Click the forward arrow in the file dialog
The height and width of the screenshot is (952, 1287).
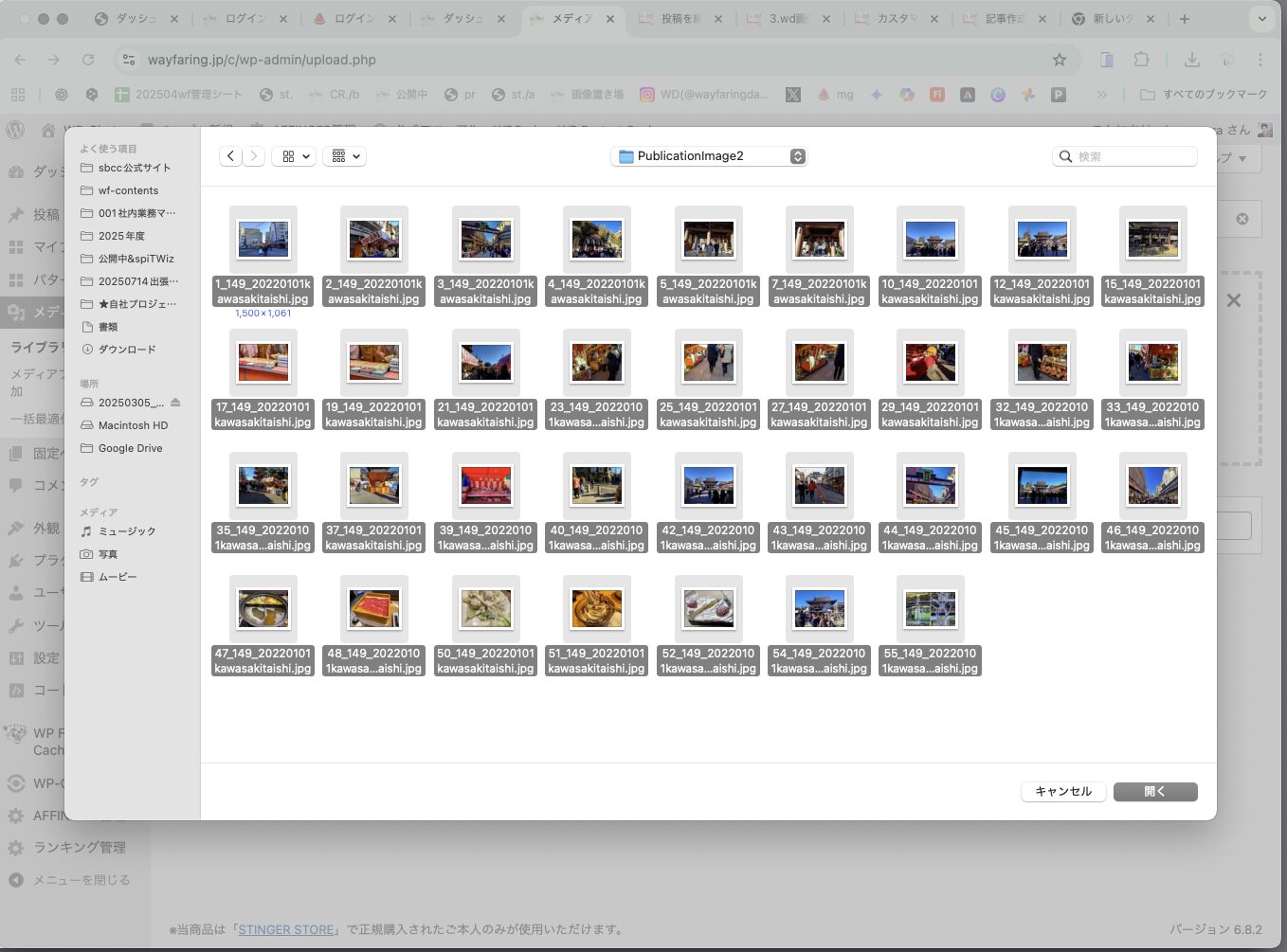(254, 156)
